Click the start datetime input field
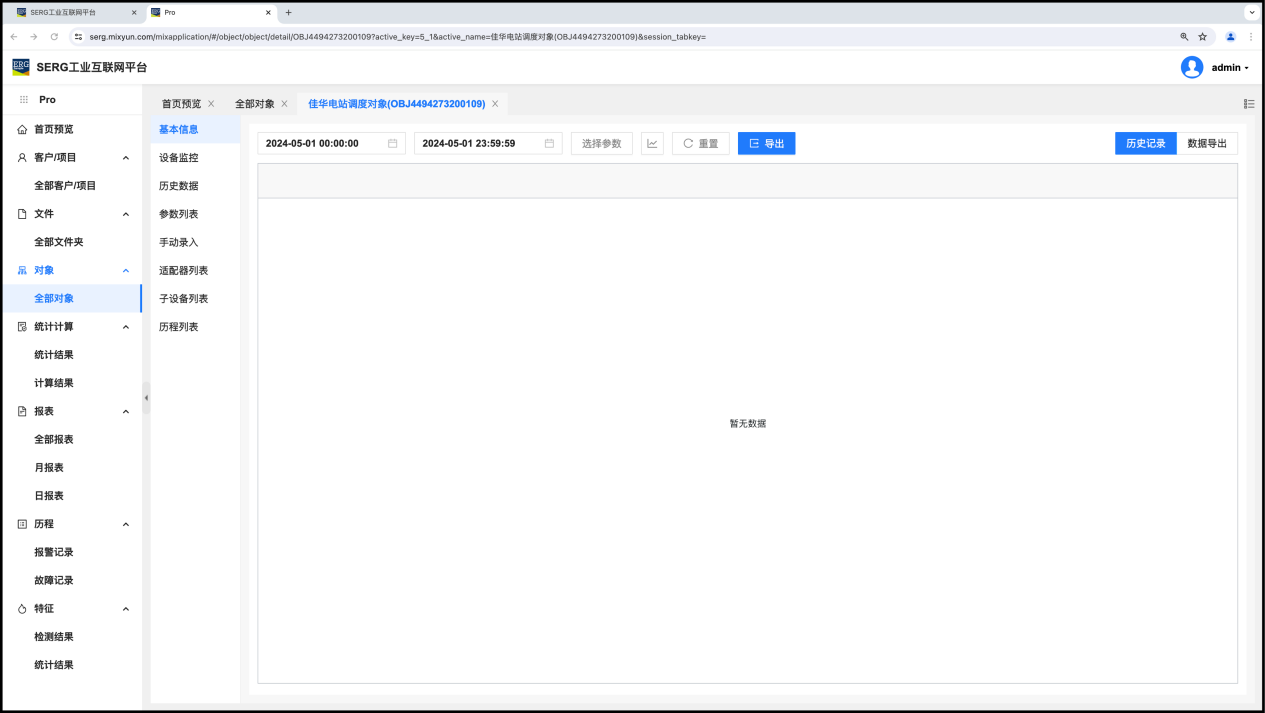The width and height of the screenshot is (1265, 713). 322,144
